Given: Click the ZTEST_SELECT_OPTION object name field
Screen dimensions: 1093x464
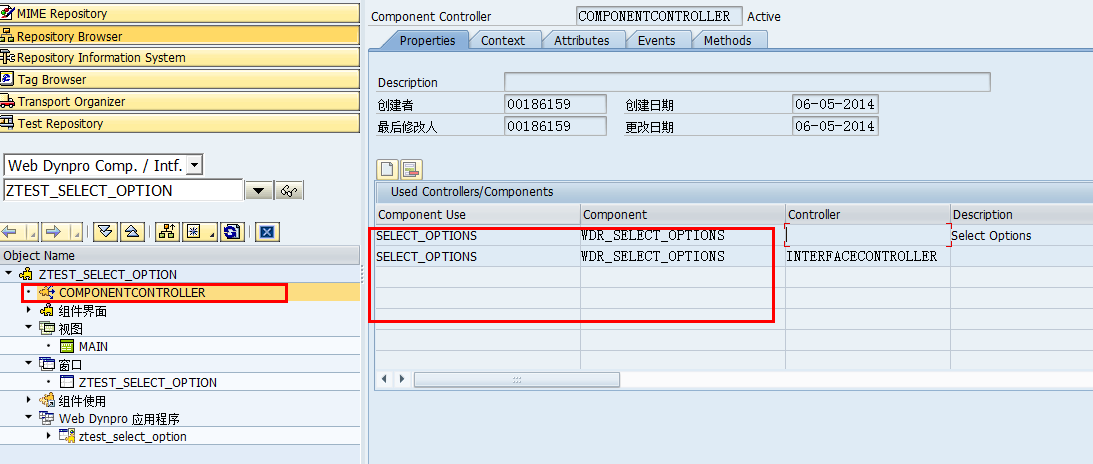Looking at the screenshot, I should click(123, 190).
